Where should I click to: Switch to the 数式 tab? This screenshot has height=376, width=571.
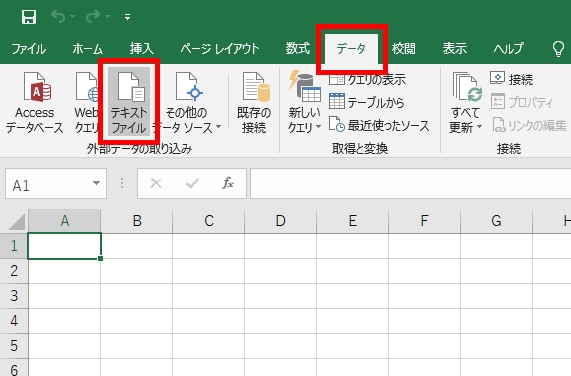click(298, 49)
